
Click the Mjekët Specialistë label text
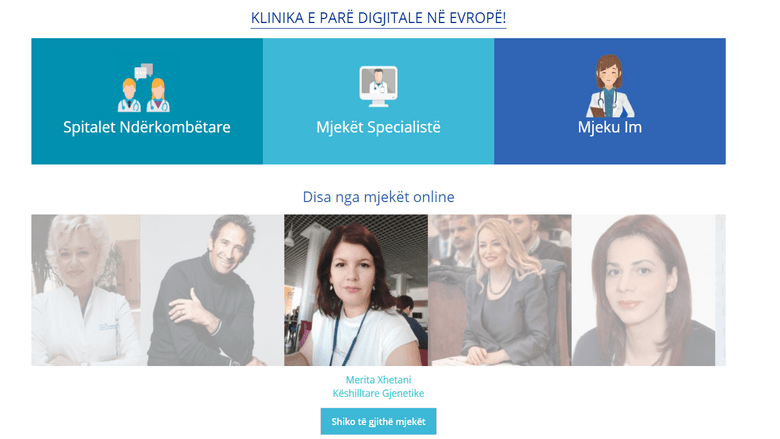379,127
